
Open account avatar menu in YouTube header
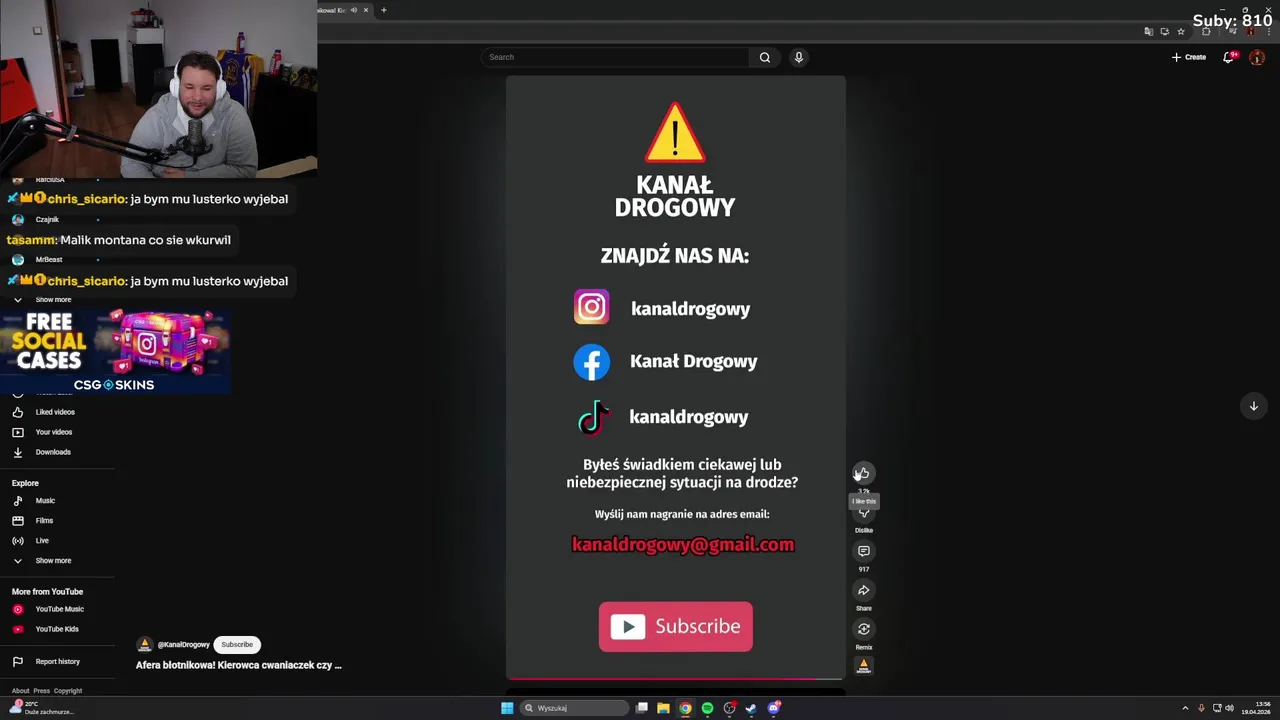(1257, 57)
